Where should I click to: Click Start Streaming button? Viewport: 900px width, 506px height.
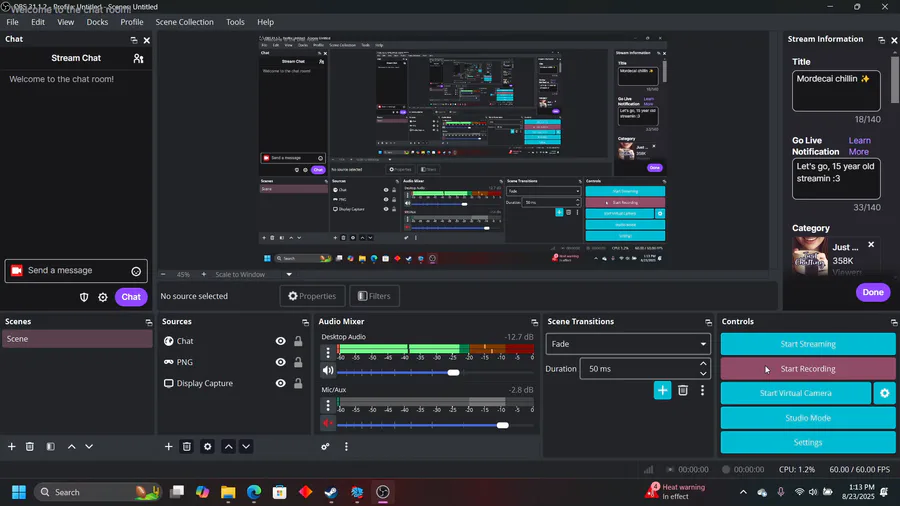pos(808,344)
